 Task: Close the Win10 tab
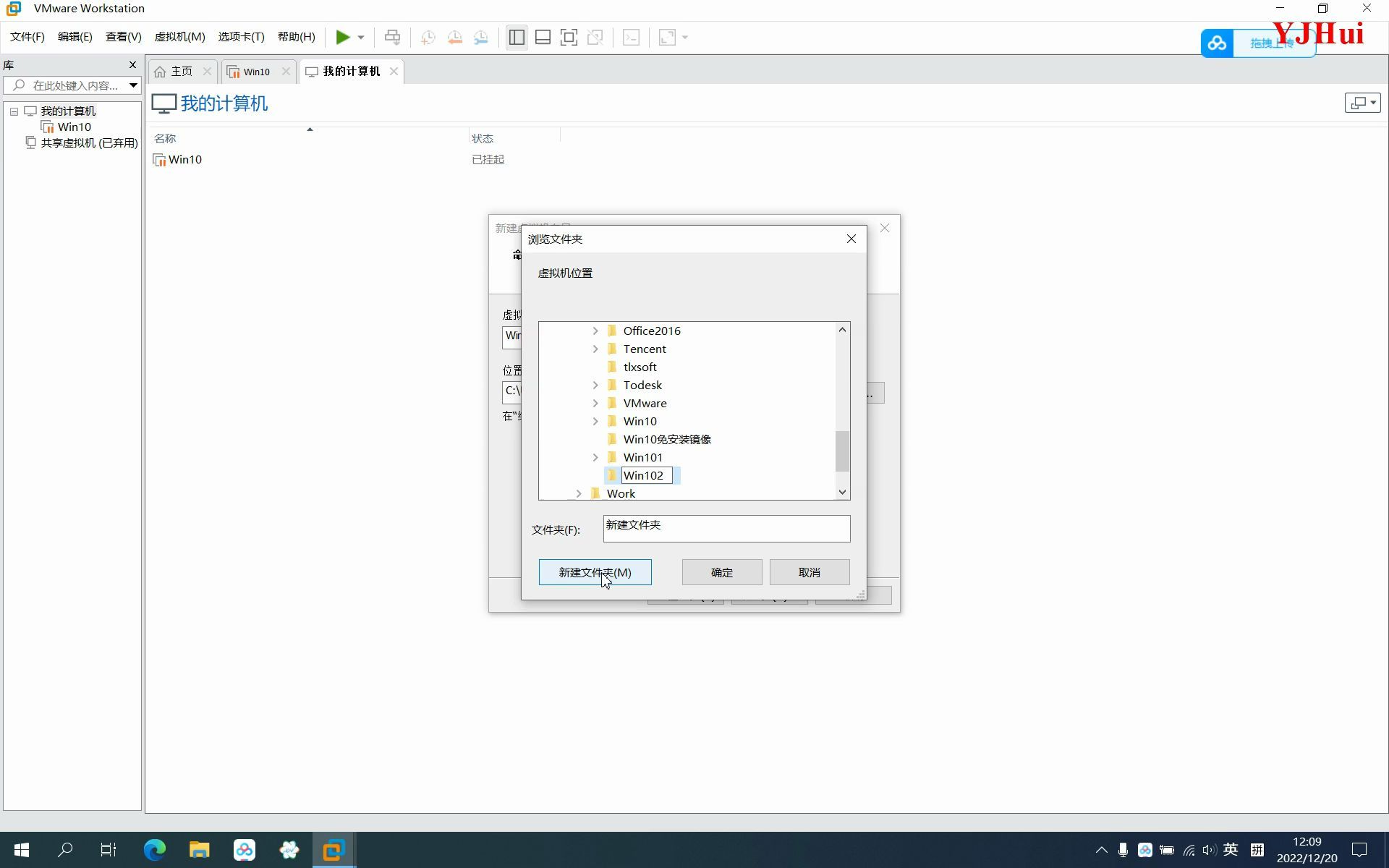(286, 71)
